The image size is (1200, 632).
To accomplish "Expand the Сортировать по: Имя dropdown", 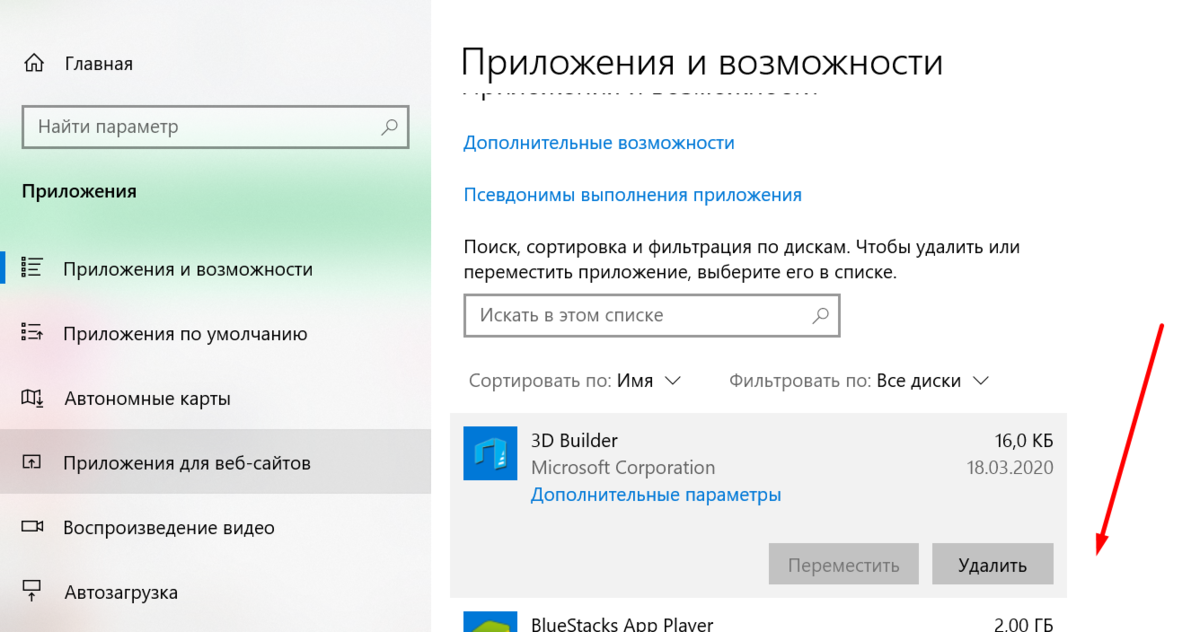I will [575, 381].
